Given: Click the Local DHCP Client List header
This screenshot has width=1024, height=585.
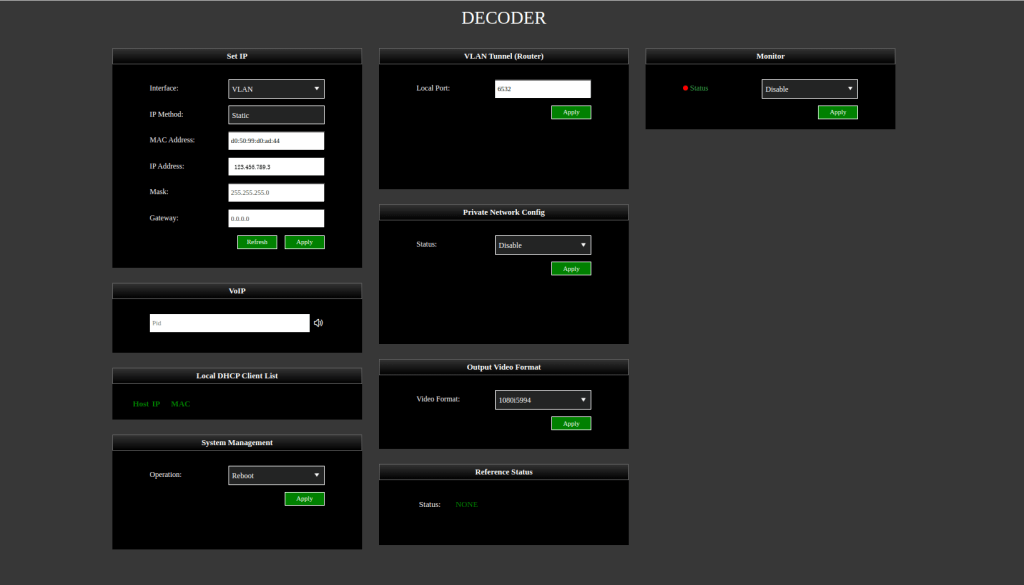Looking at the screenshot, I should click(x=237, y=375).
